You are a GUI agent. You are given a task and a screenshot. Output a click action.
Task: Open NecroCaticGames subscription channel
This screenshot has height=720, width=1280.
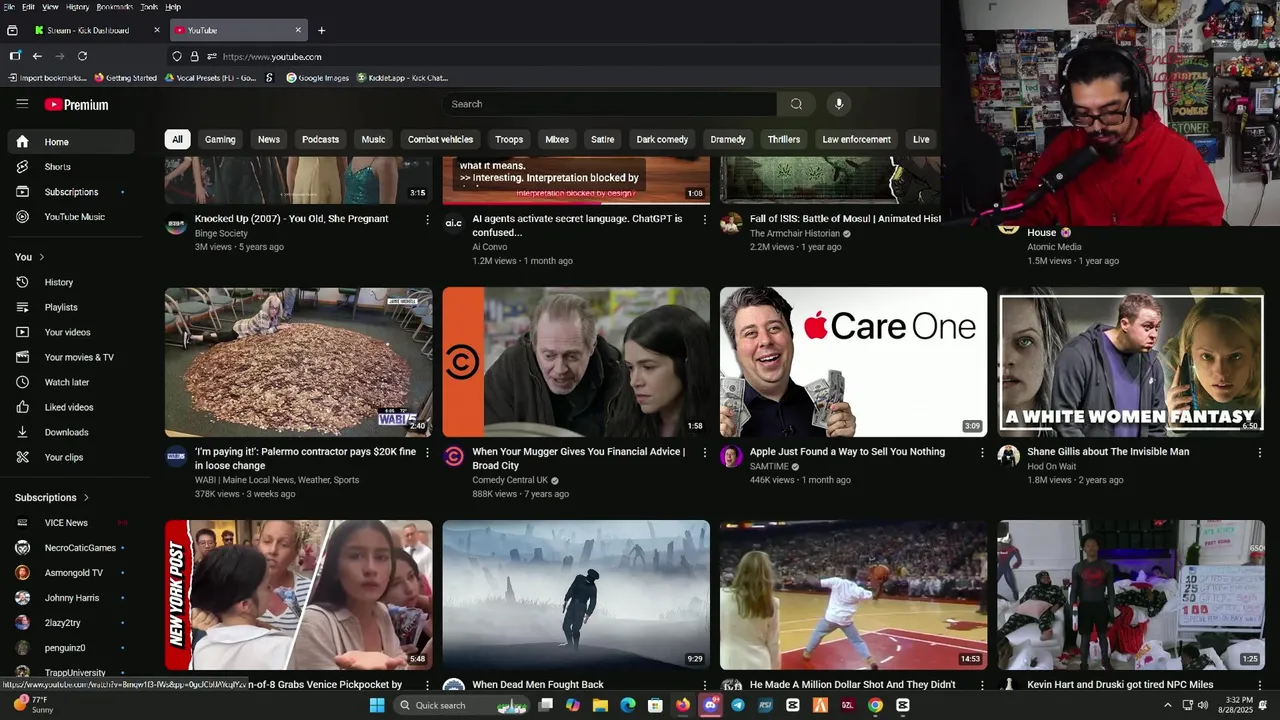pos(70,548)
